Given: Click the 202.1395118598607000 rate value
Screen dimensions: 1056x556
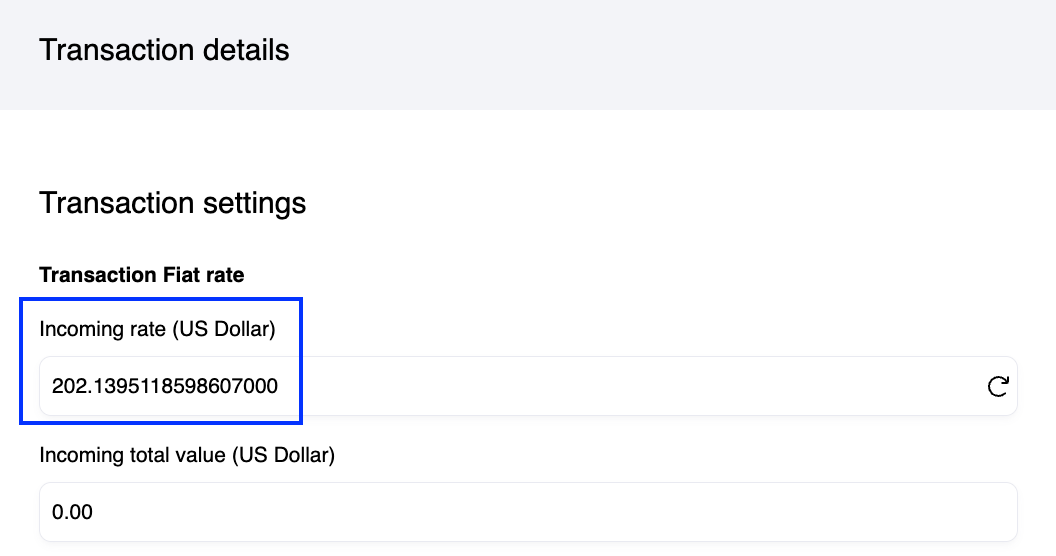Looking at the screenshot, I should (x=165, y=386).
